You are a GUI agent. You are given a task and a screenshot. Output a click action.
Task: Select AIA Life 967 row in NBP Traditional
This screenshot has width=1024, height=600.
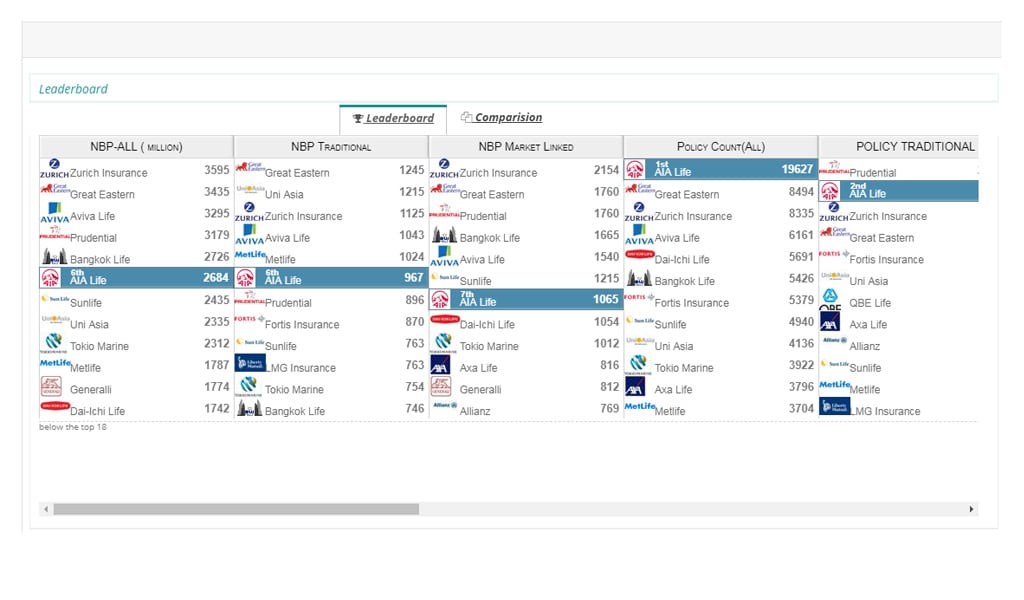(330, 277)
